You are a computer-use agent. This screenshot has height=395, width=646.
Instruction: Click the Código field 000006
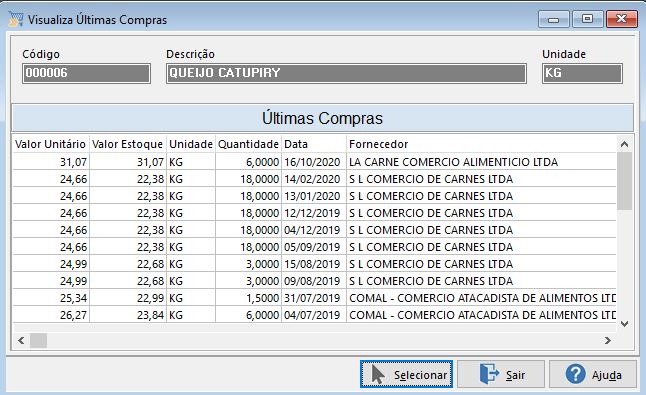(x=87, y=73)
